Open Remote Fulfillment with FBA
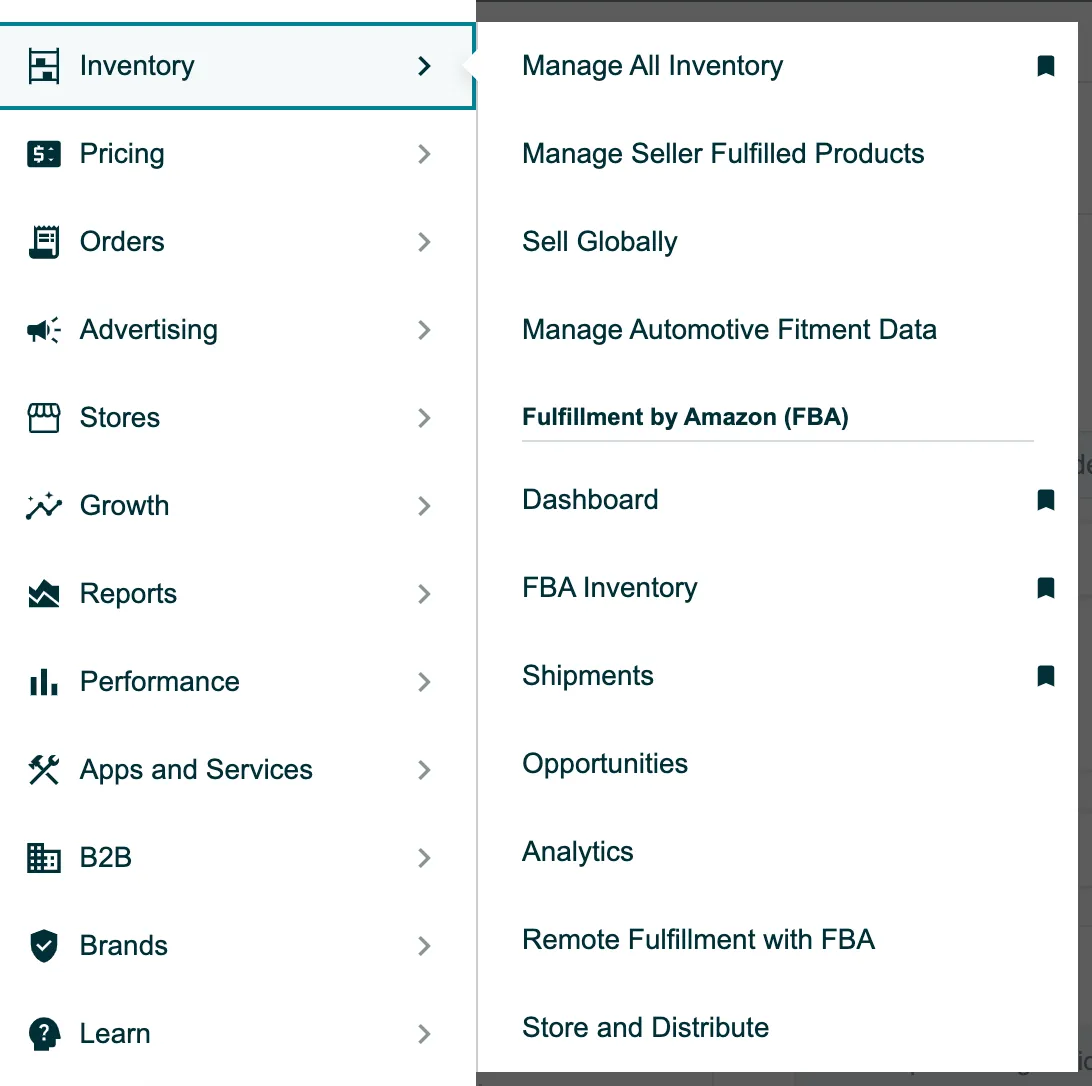This screenshot has width=1092, height=1086. pos(698,940)
